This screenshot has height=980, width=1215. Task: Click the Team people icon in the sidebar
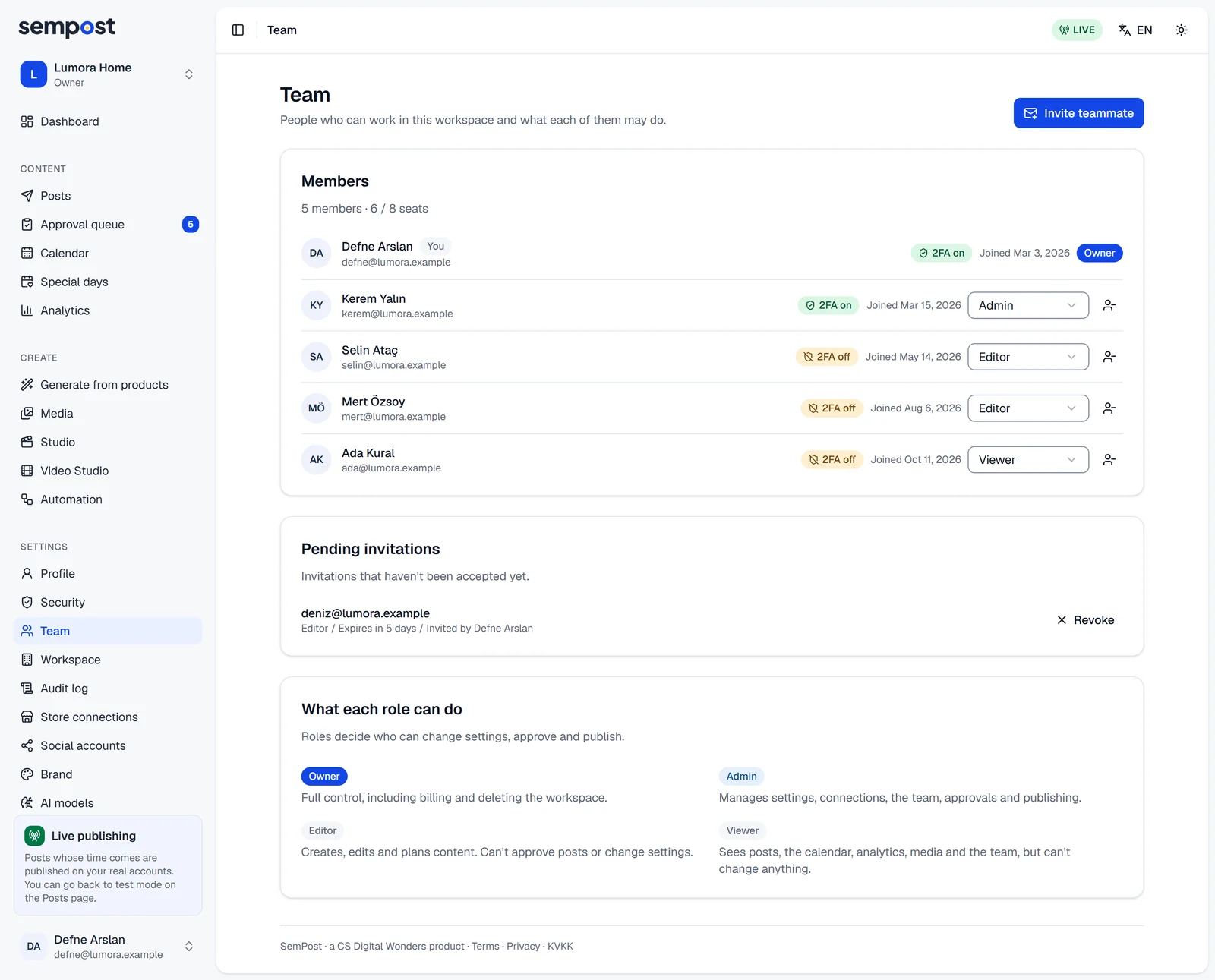(27, 631)
